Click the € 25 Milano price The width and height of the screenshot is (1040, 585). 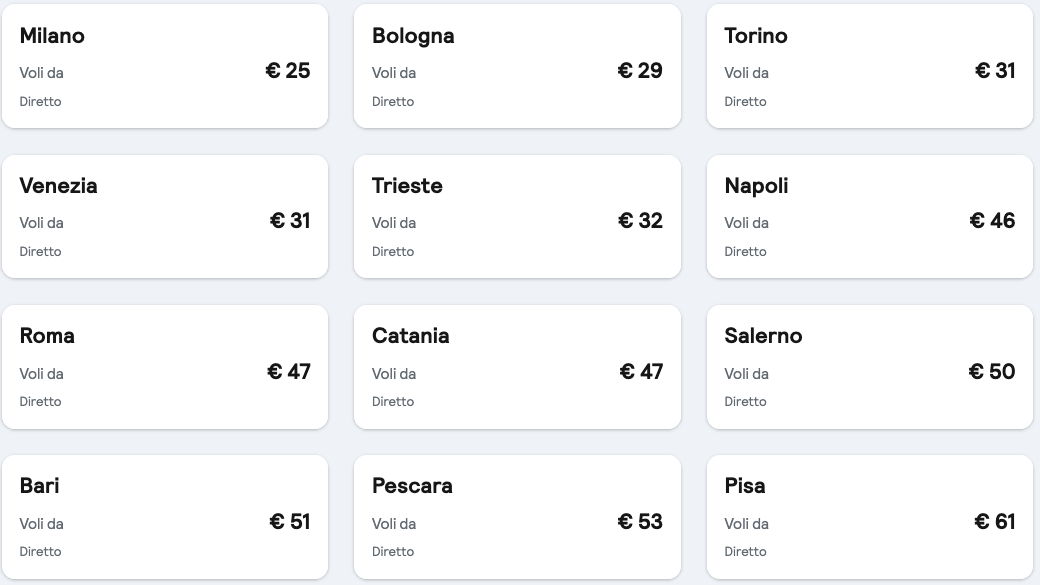(x=288, y=70)
